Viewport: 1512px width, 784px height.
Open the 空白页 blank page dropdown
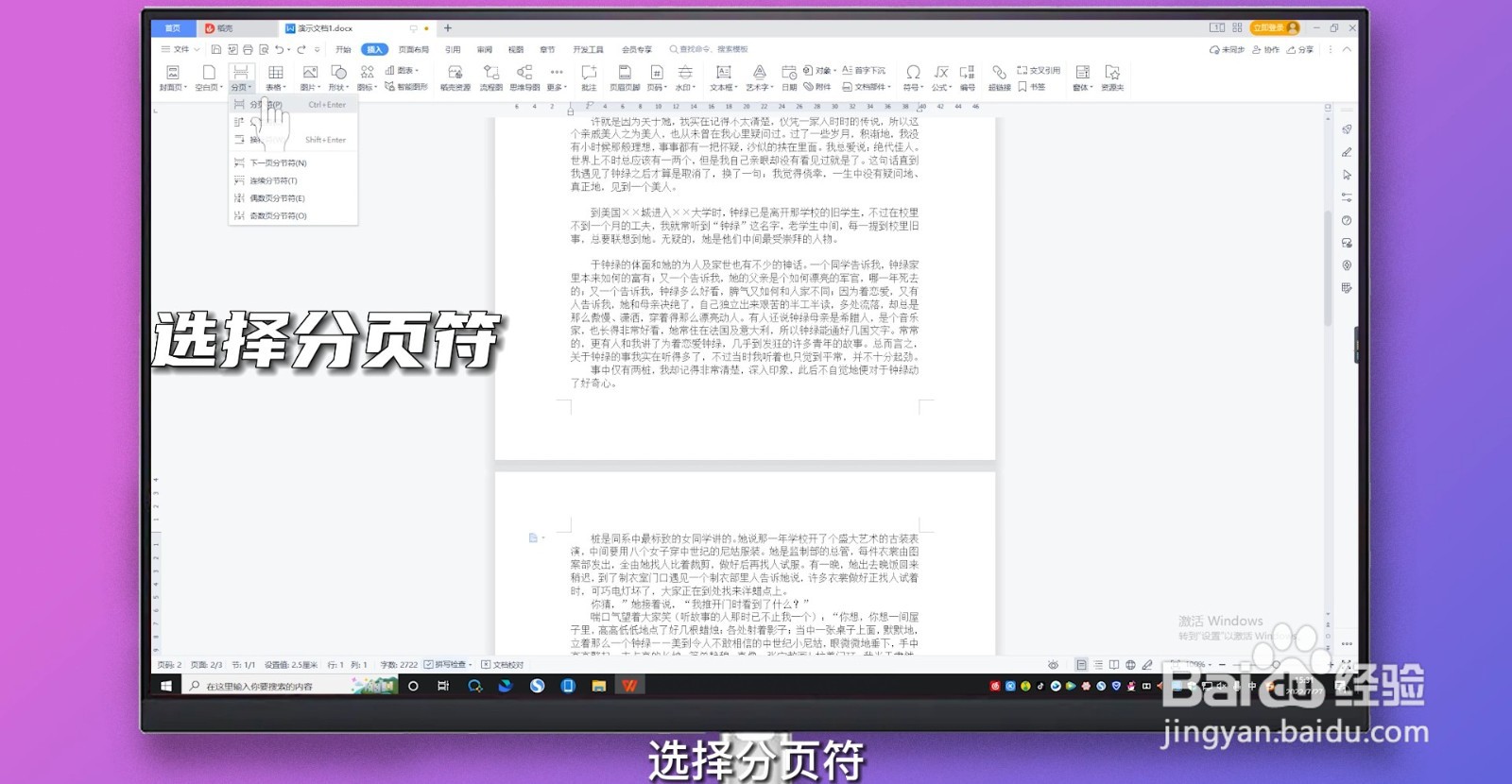click(x=208, y=77)
